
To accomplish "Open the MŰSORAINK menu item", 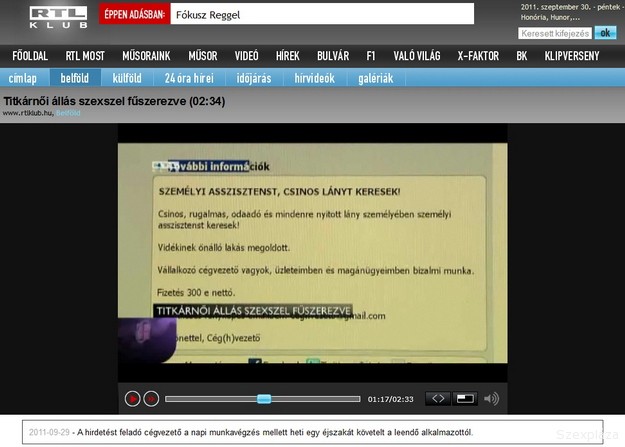I will pos(146,56).
